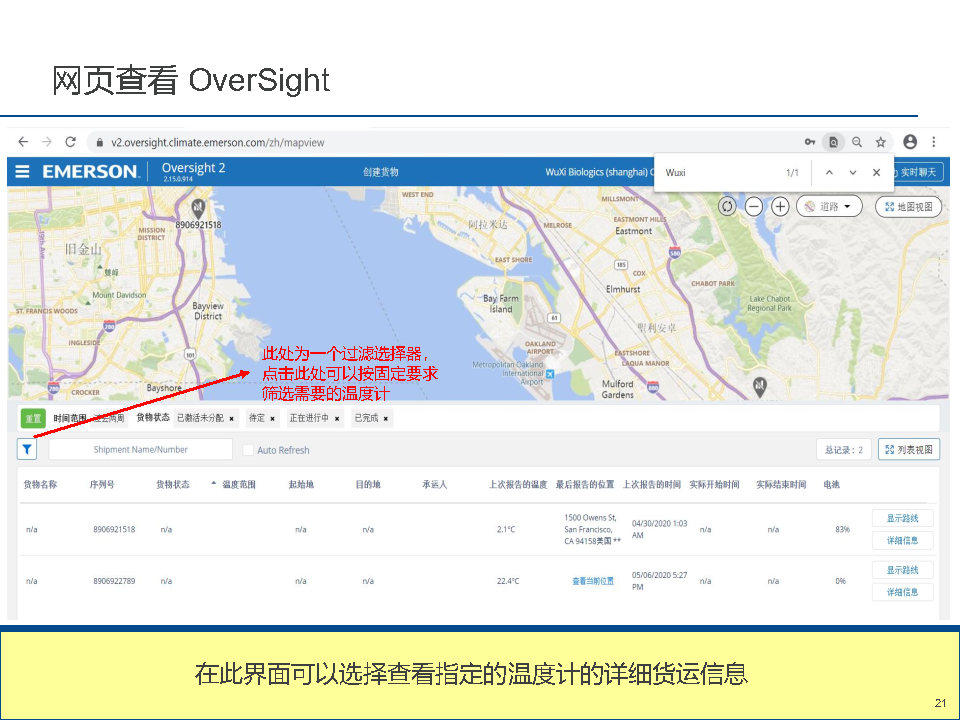
Task: Select serial number 8906921518 cell
Action: [x=114, y=530]
